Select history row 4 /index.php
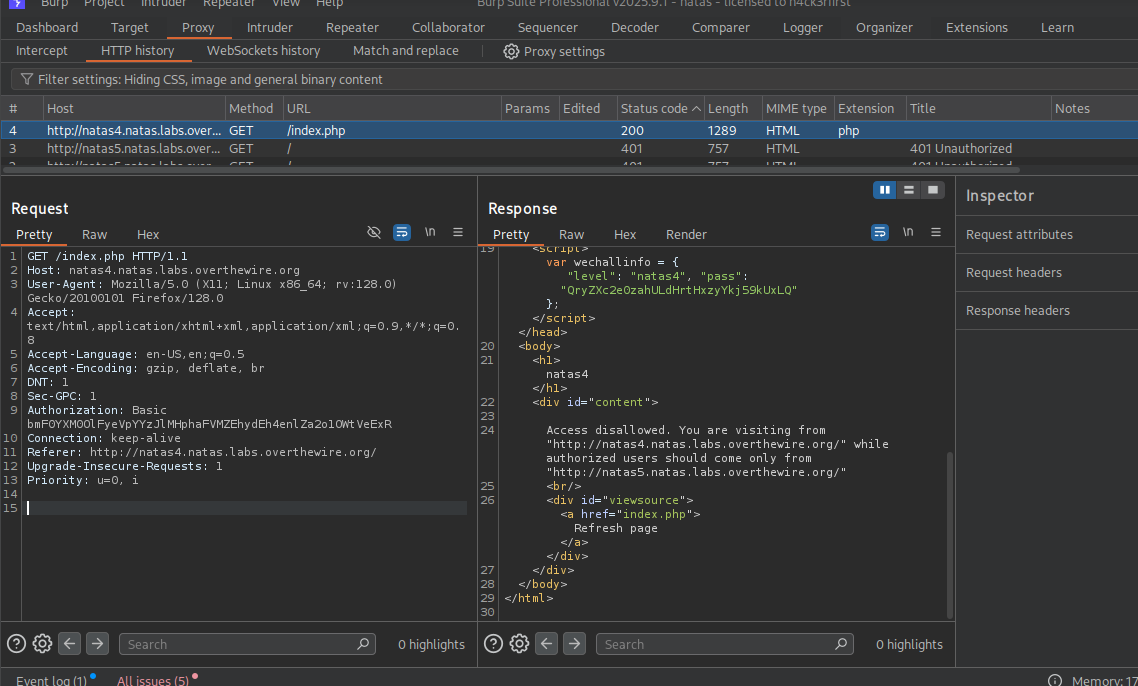 [569, 131]
